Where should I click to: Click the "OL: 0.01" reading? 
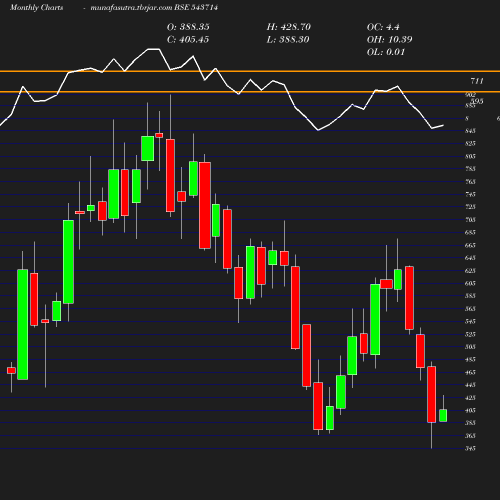point(386,52)
